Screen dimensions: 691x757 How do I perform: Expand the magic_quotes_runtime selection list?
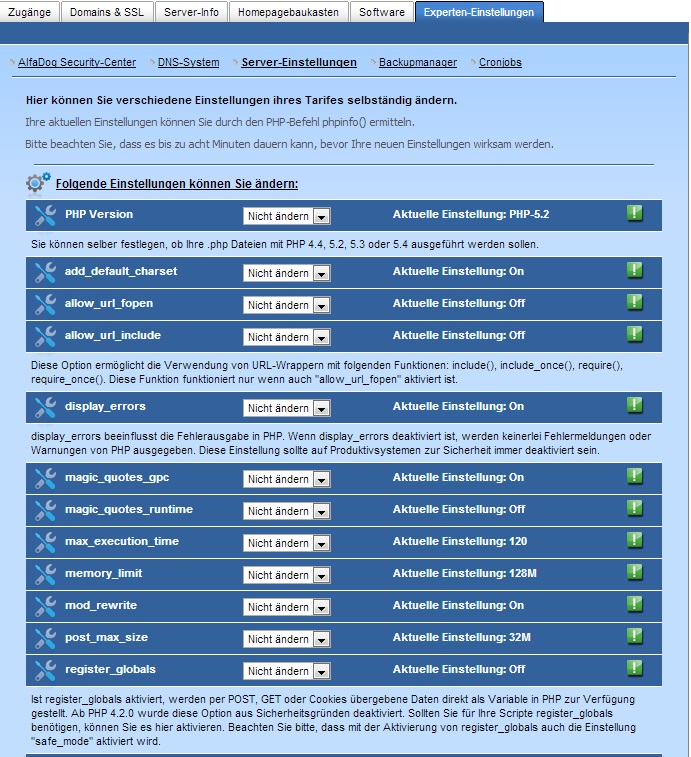pyautogui.click(x=286, y=511)
